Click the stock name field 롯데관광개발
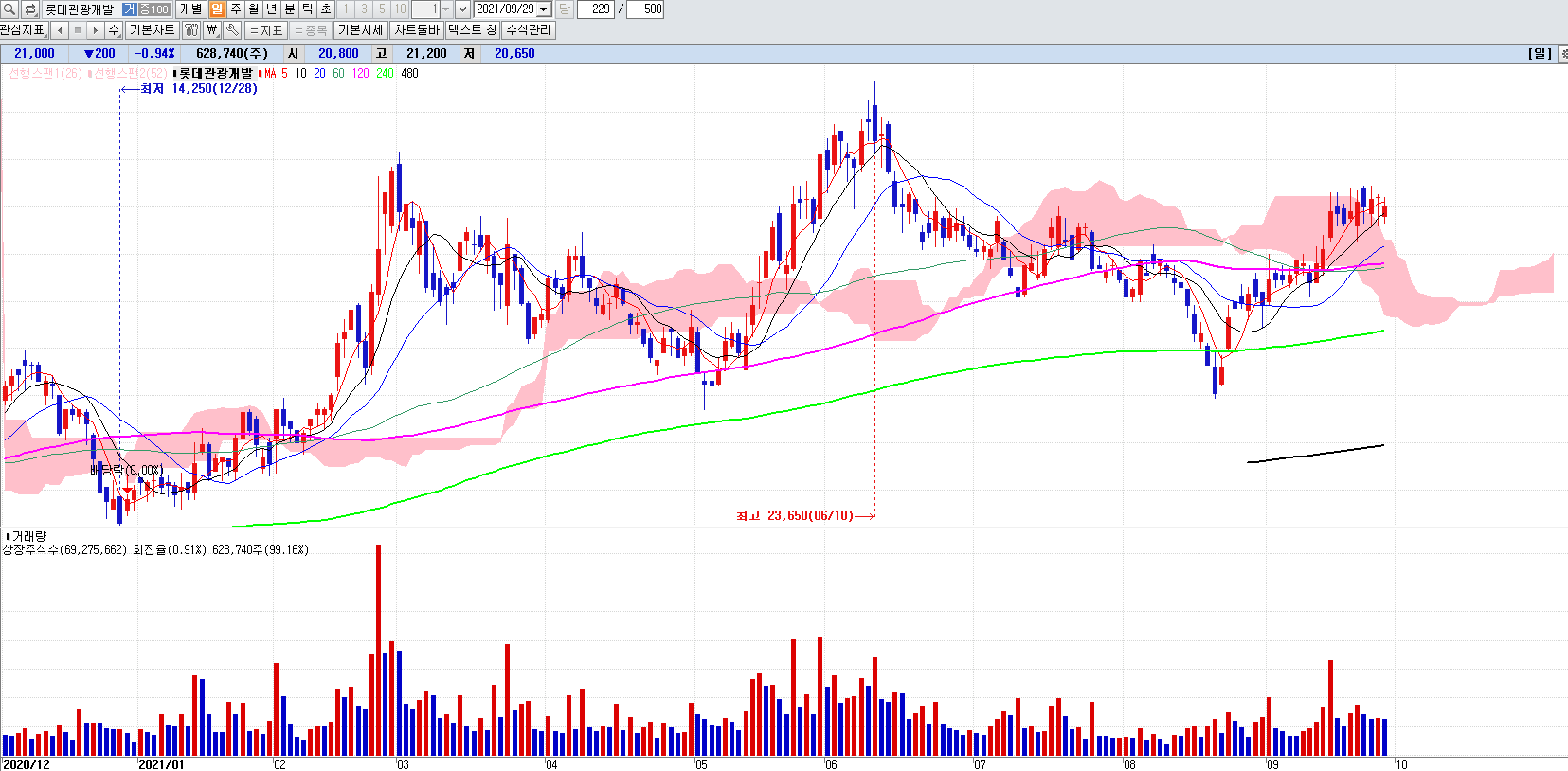 (x=80, y=9)
